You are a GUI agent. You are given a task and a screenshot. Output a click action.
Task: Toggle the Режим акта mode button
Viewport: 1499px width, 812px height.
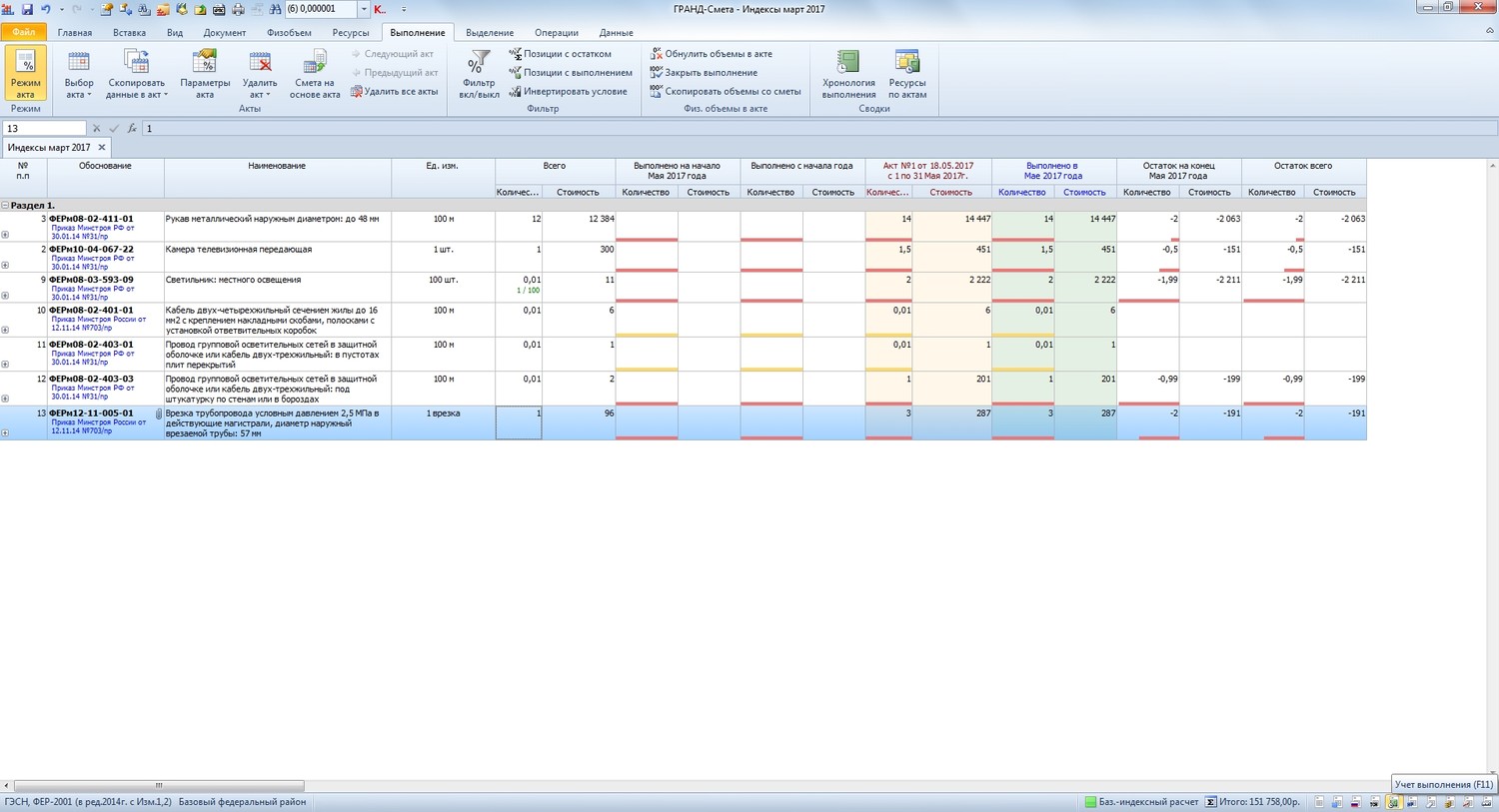pyautogui.click(x=25, y=75)
